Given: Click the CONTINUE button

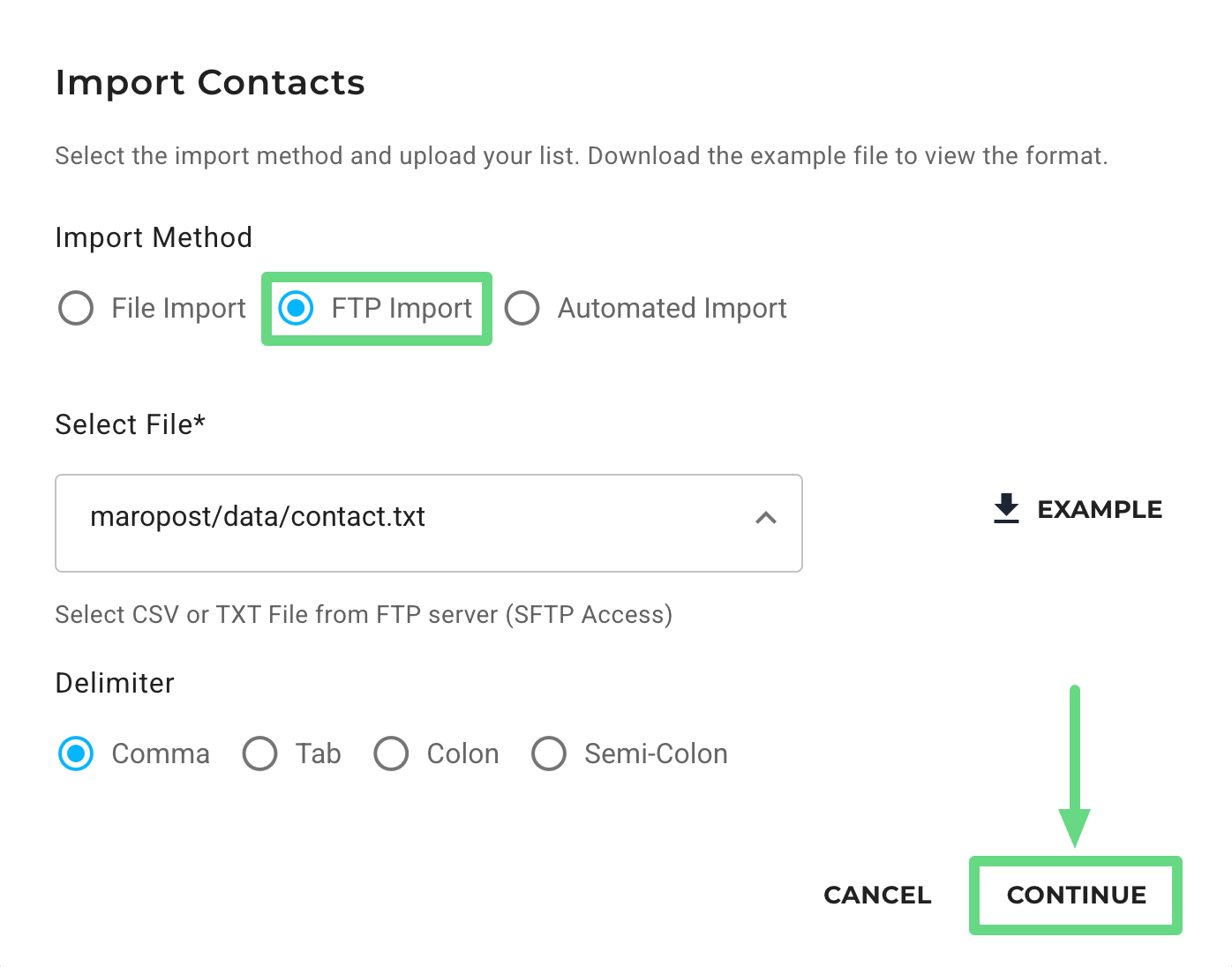Looking at the screenshot, I should click(x=1076, y=895).
